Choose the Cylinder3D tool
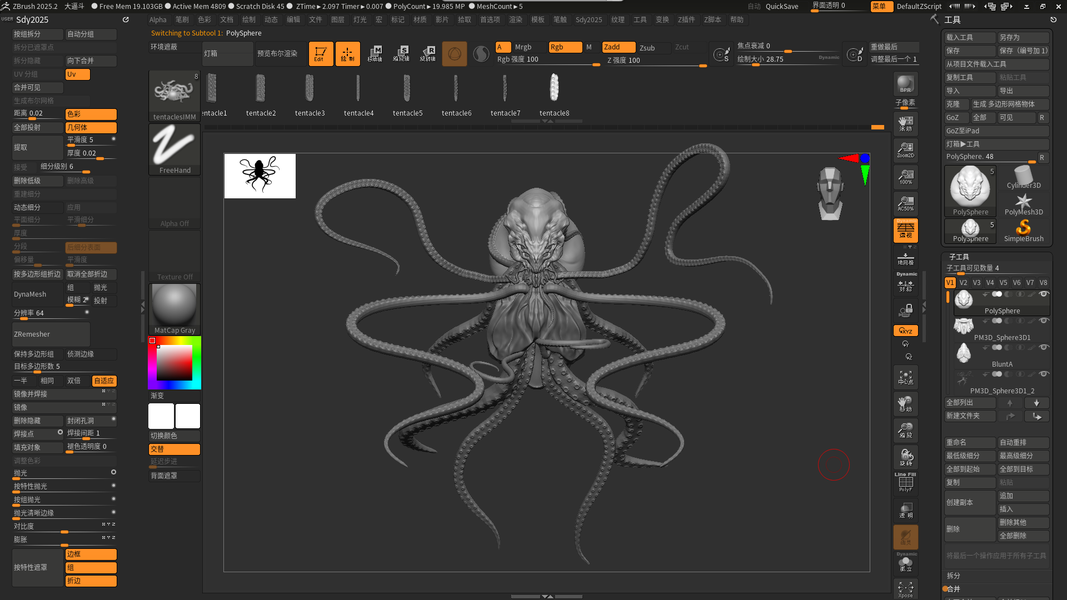Image resolution: width=1067 pixels, height=600 pixels. click(1023, 178)
